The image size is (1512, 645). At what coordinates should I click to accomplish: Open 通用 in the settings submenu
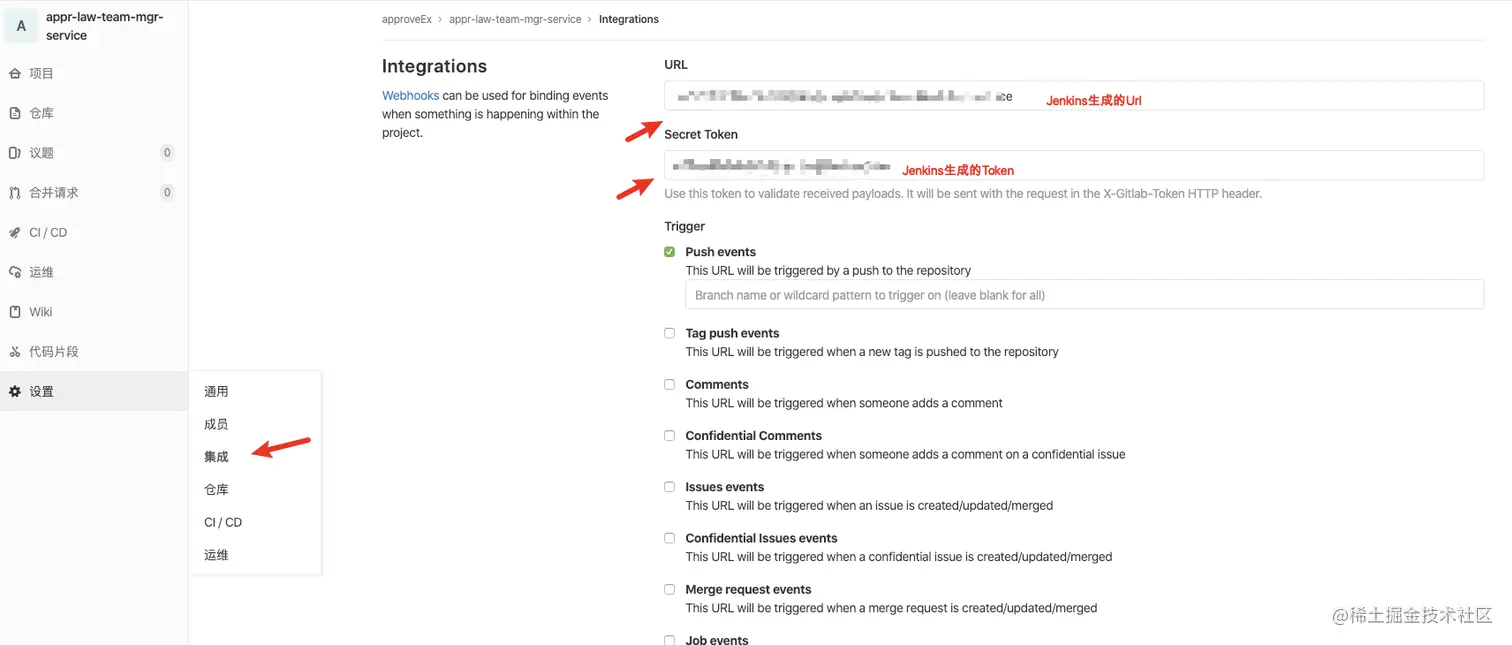click(x=216, y=392)
